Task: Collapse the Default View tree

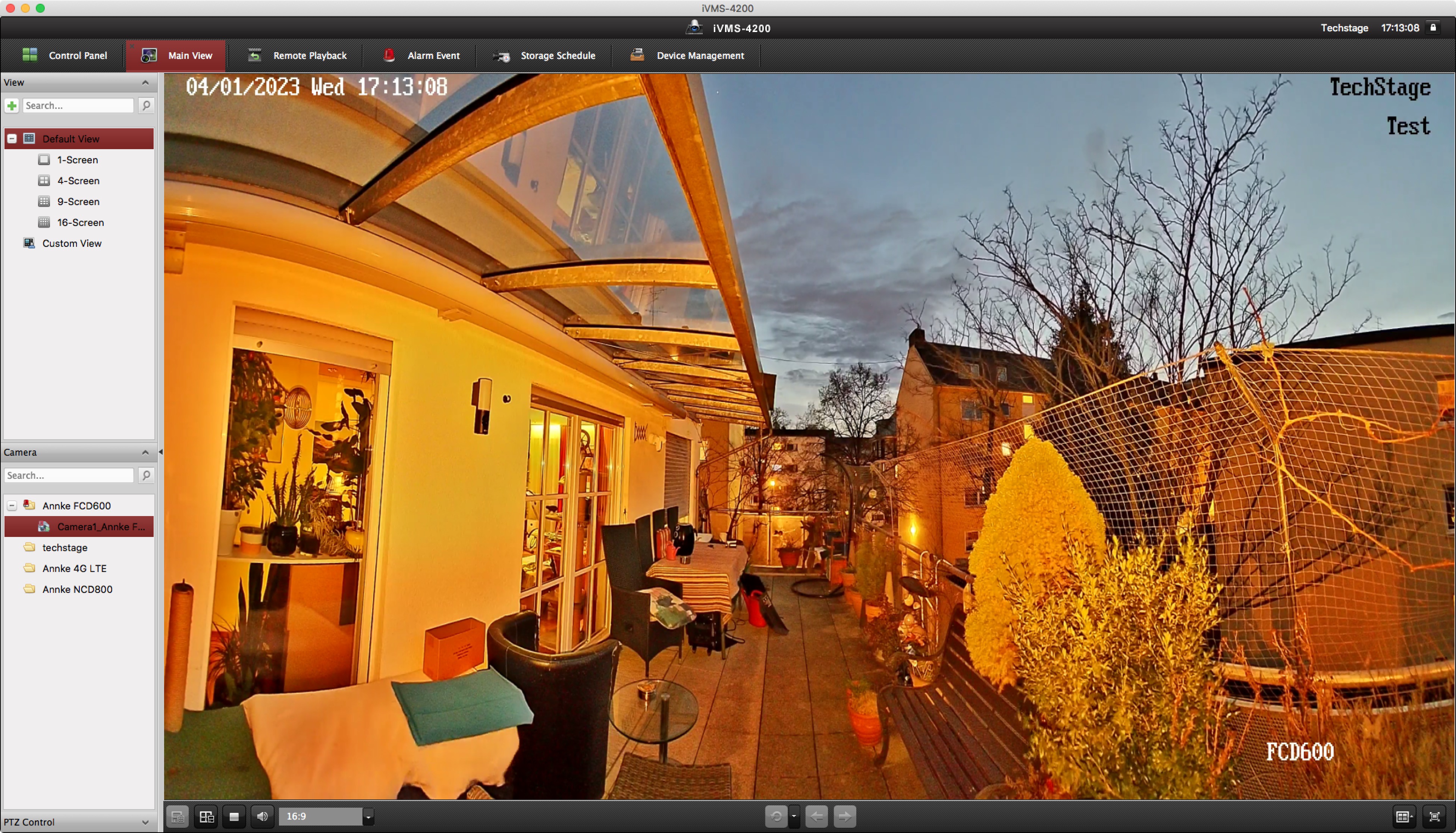Action: [12, 139]
